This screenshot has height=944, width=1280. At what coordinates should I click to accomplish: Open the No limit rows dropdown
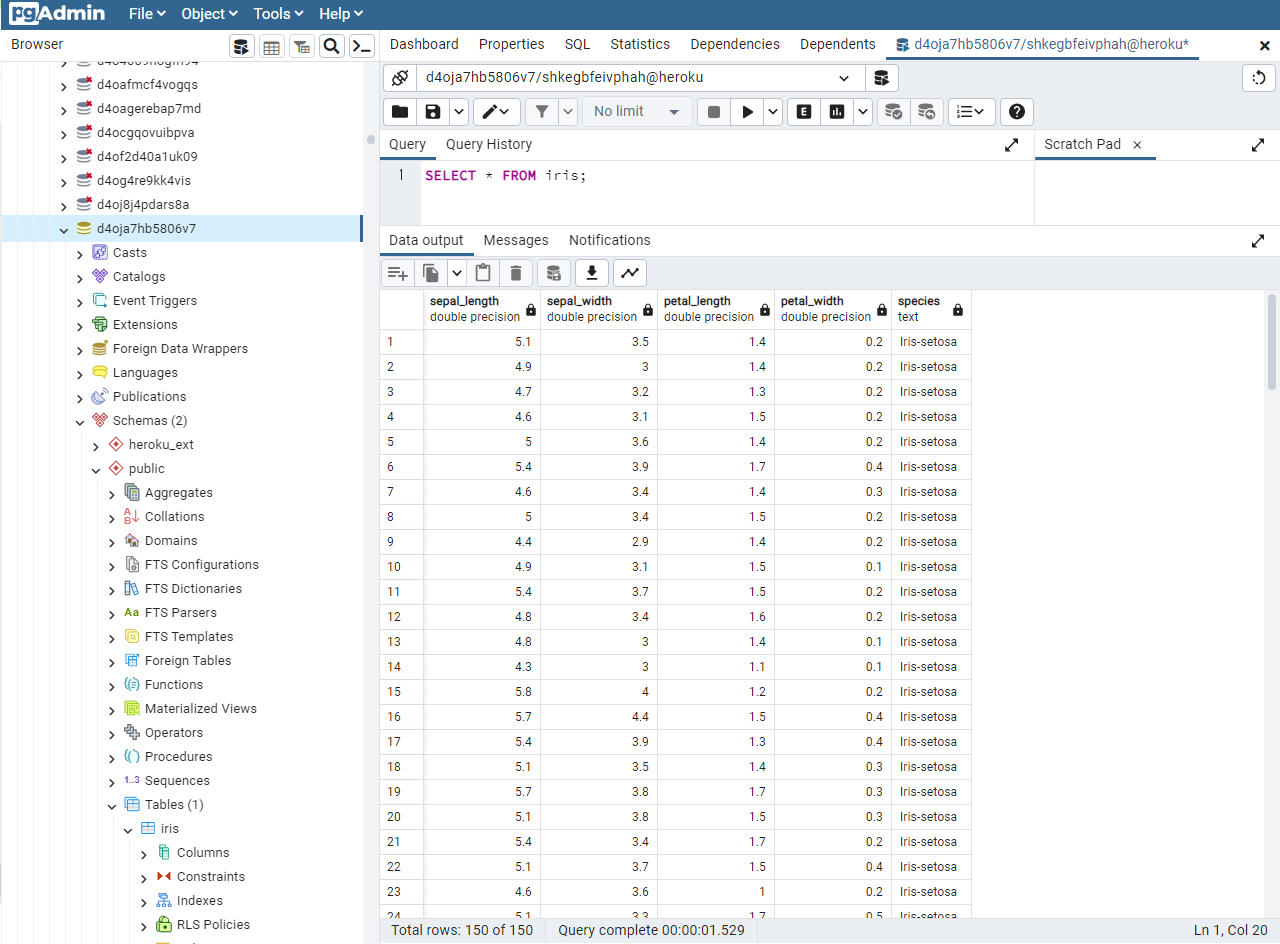click(636, 112)
